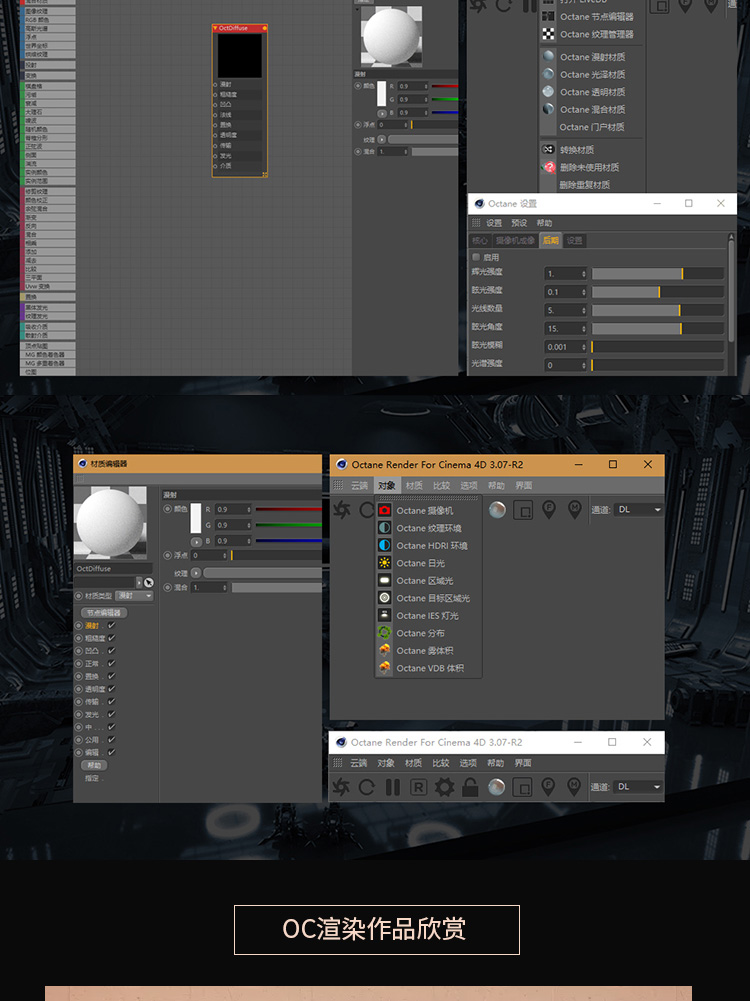This screenshot has width=750, height=1001.
Task: Click the small arrow button below the color swatch in 材质编辑器
Action: tap(197, 542)
